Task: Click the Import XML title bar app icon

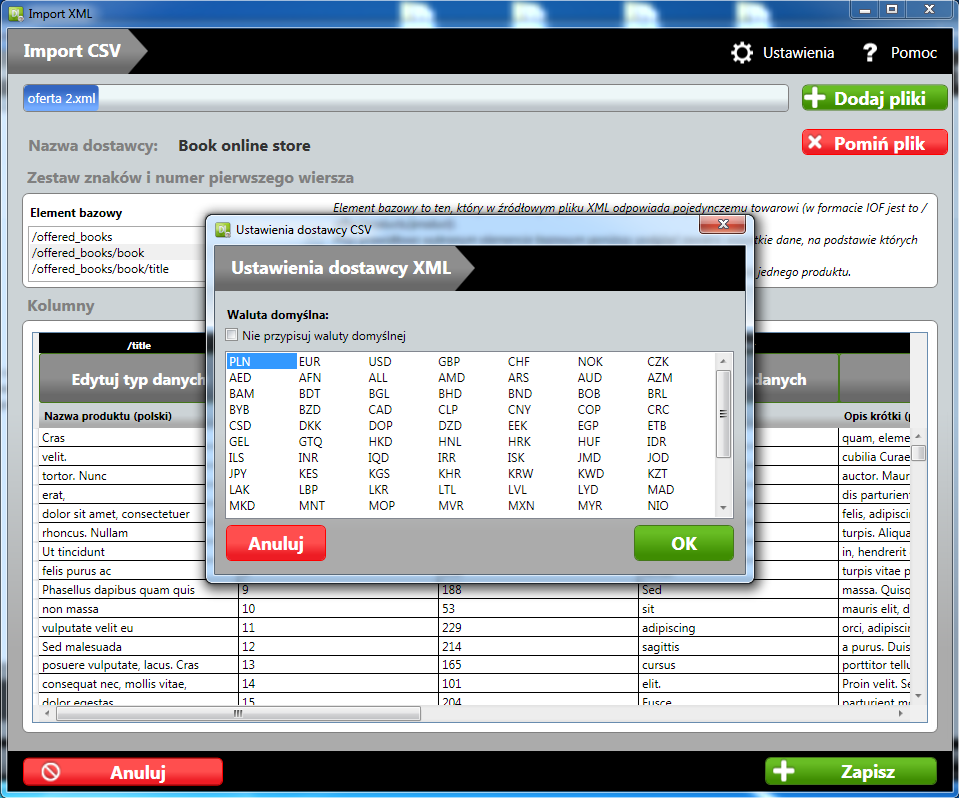Action: click(x=15, y=13)
